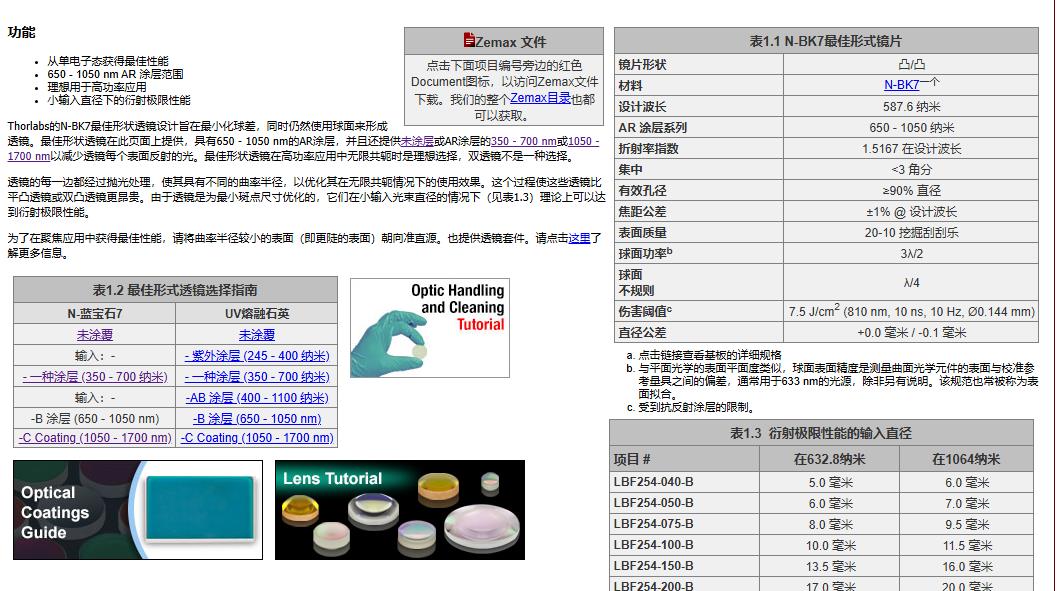1058x591 pixels.
Task: Click the 10.0 毫米 cell for LBF254-100-B
Action: pos(831,545)
